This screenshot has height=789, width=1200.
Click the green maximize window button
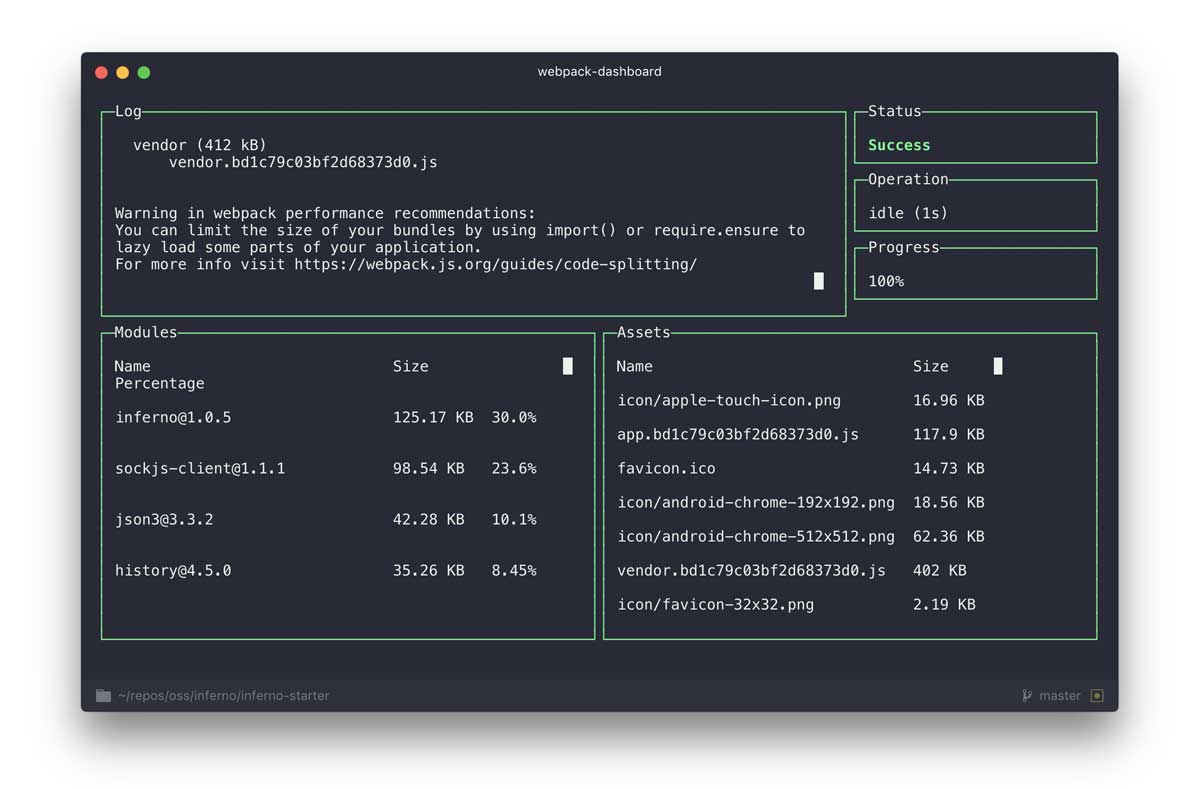[144, 72]
